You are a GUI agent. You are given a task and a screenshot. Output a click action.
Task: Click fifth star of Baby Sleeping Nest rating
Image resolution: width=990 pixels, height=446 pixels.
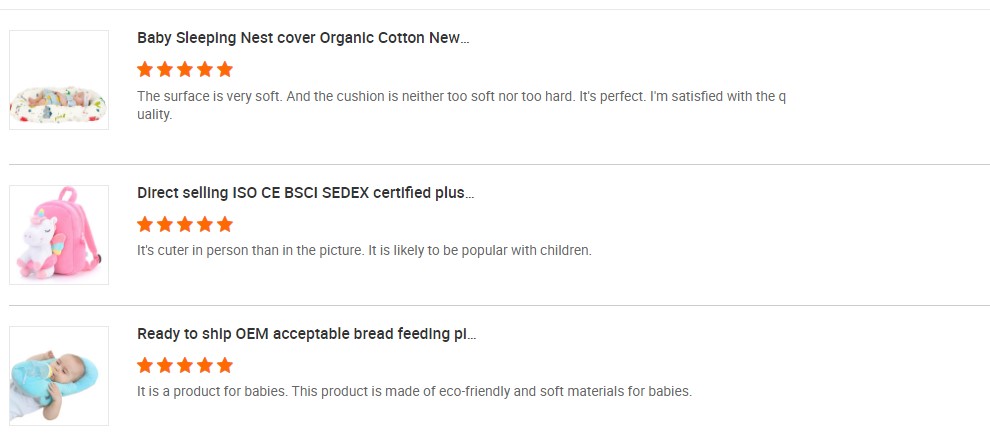click(225, 69)
